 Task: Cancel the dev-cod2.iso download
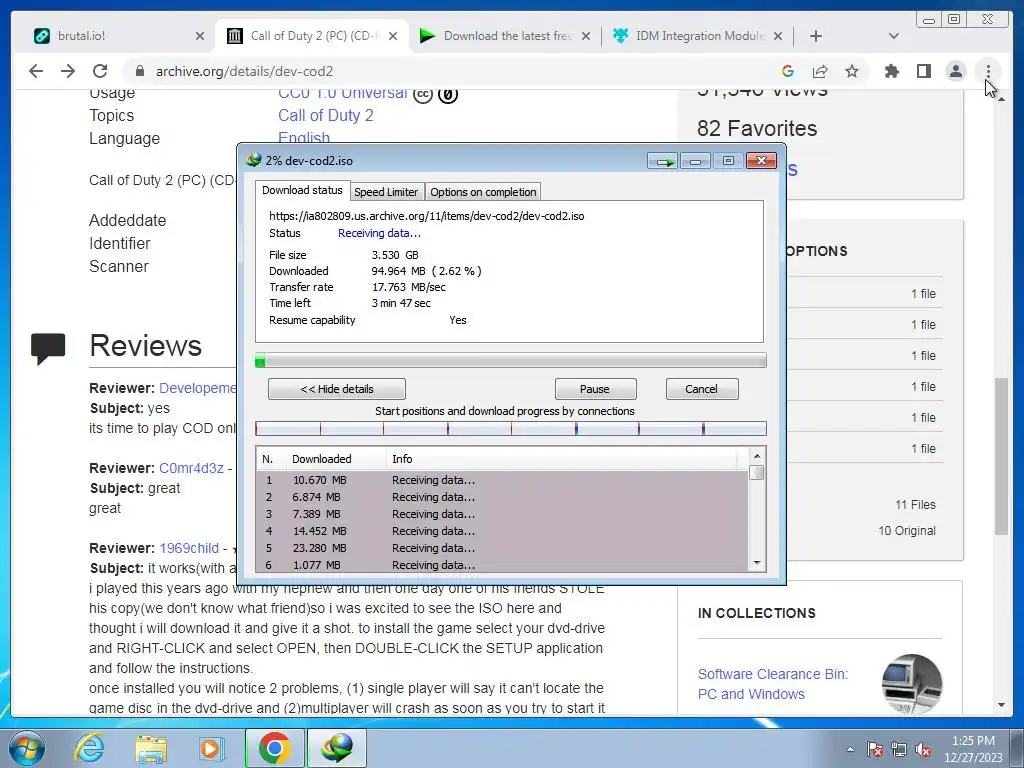tap(702, 389)
